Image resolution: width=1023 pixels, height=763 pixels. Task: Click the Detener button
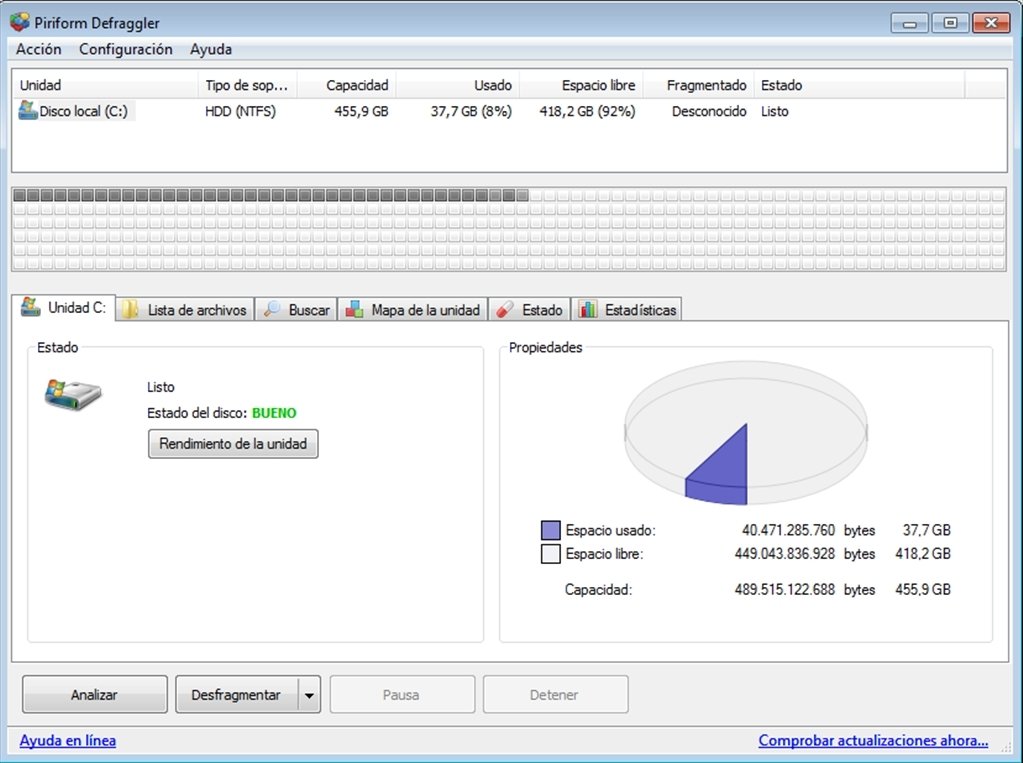coord(555,694)
